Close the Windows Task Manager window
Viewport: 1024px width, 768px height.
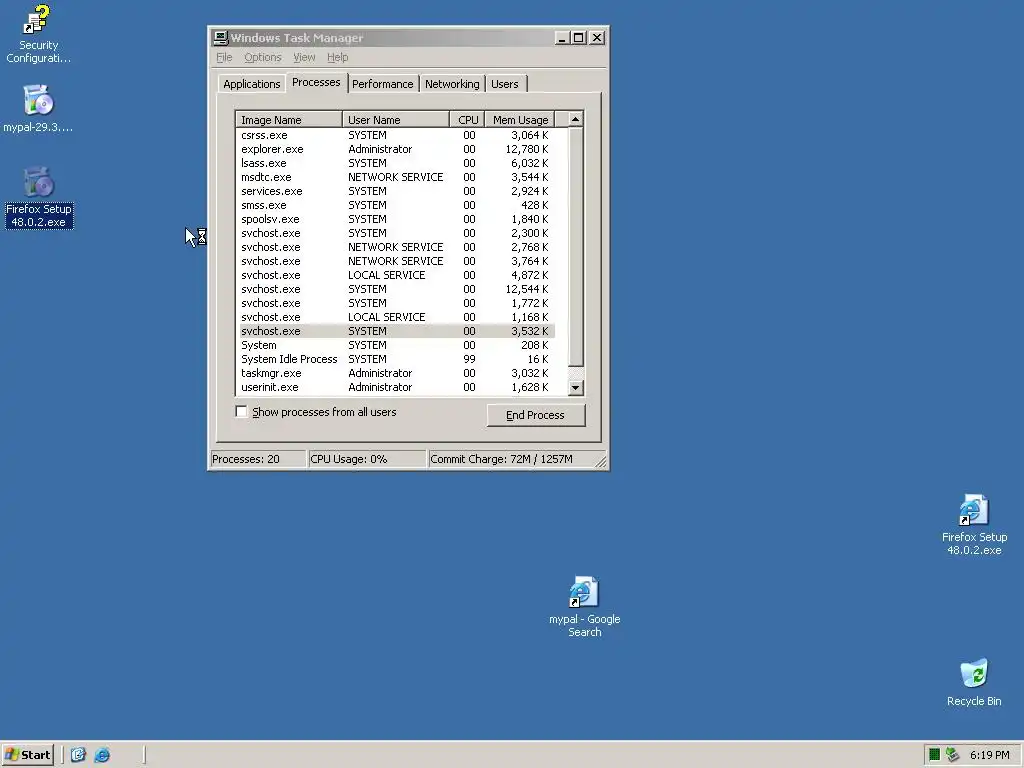click(597, 38)
